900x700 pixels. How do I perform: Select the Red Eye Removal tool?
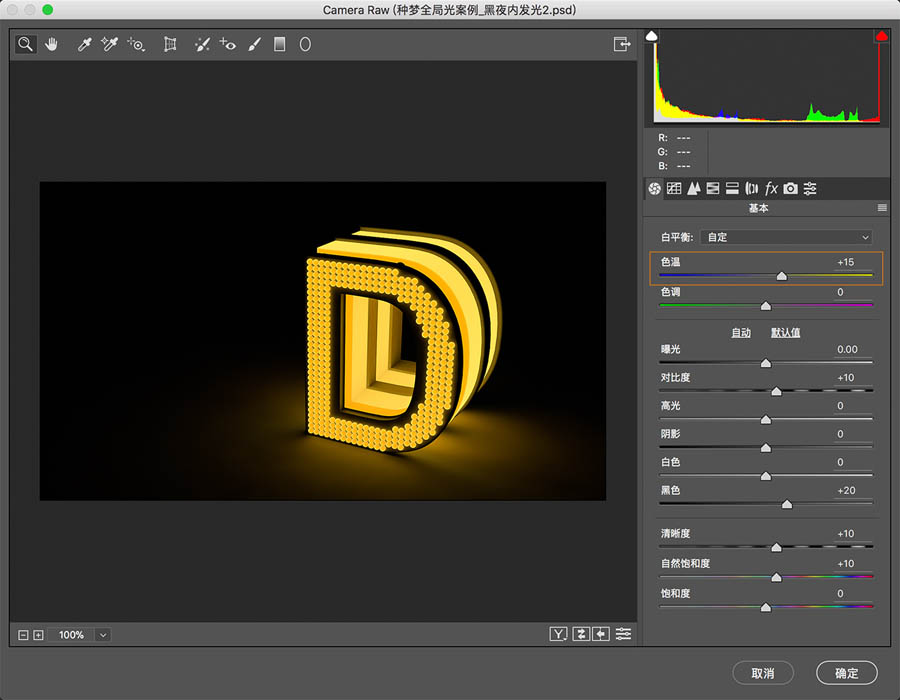228,44
